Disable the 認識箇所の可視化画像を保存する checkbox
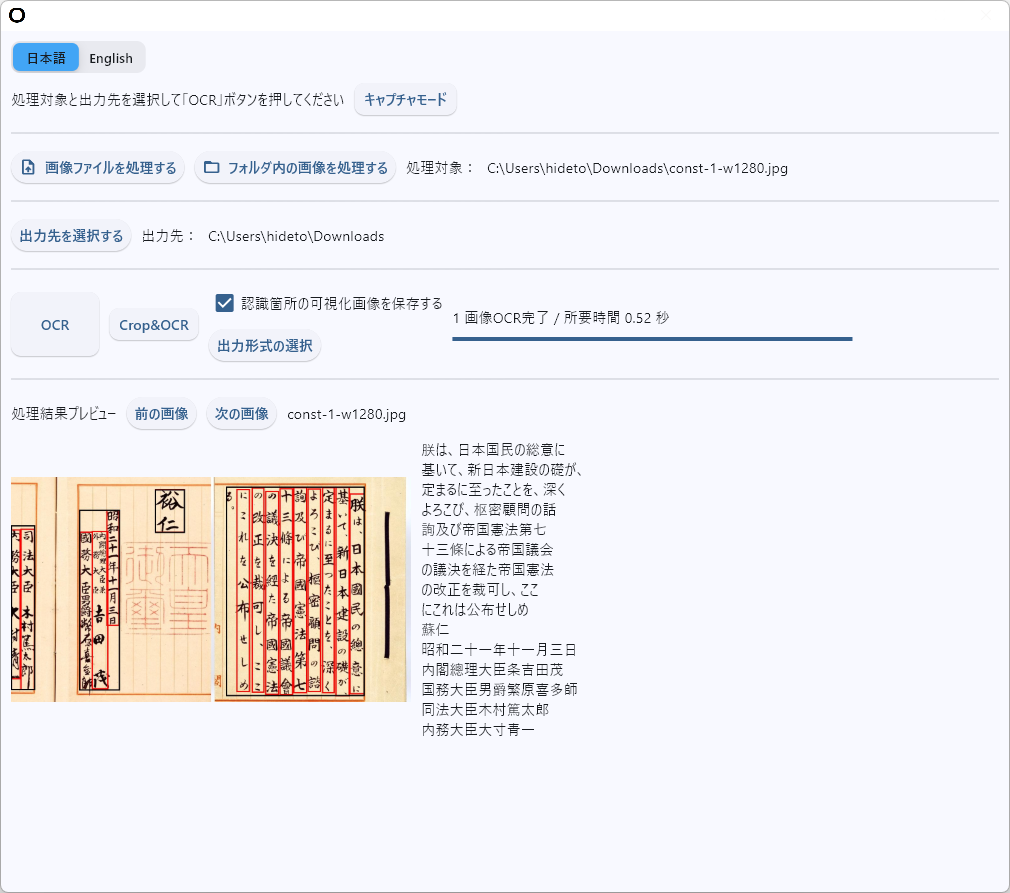This screenshot has height=893, width=1010. point(222,300)
